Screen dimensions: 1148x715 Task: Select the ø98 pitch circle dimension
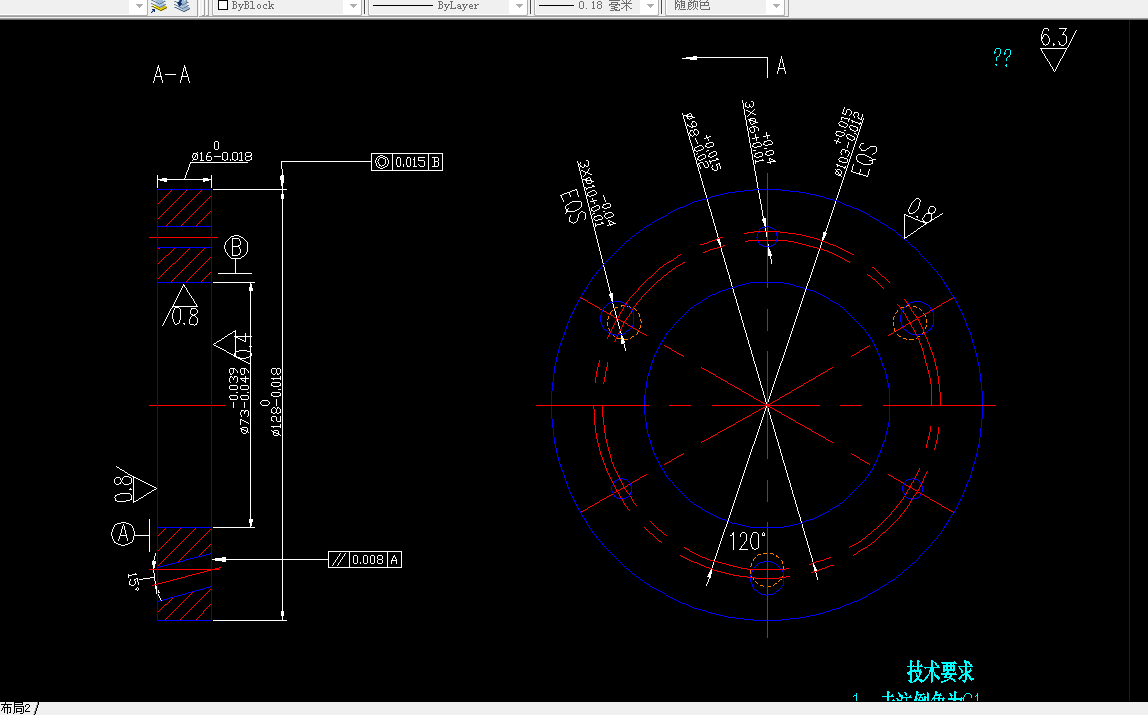point(702,143)
